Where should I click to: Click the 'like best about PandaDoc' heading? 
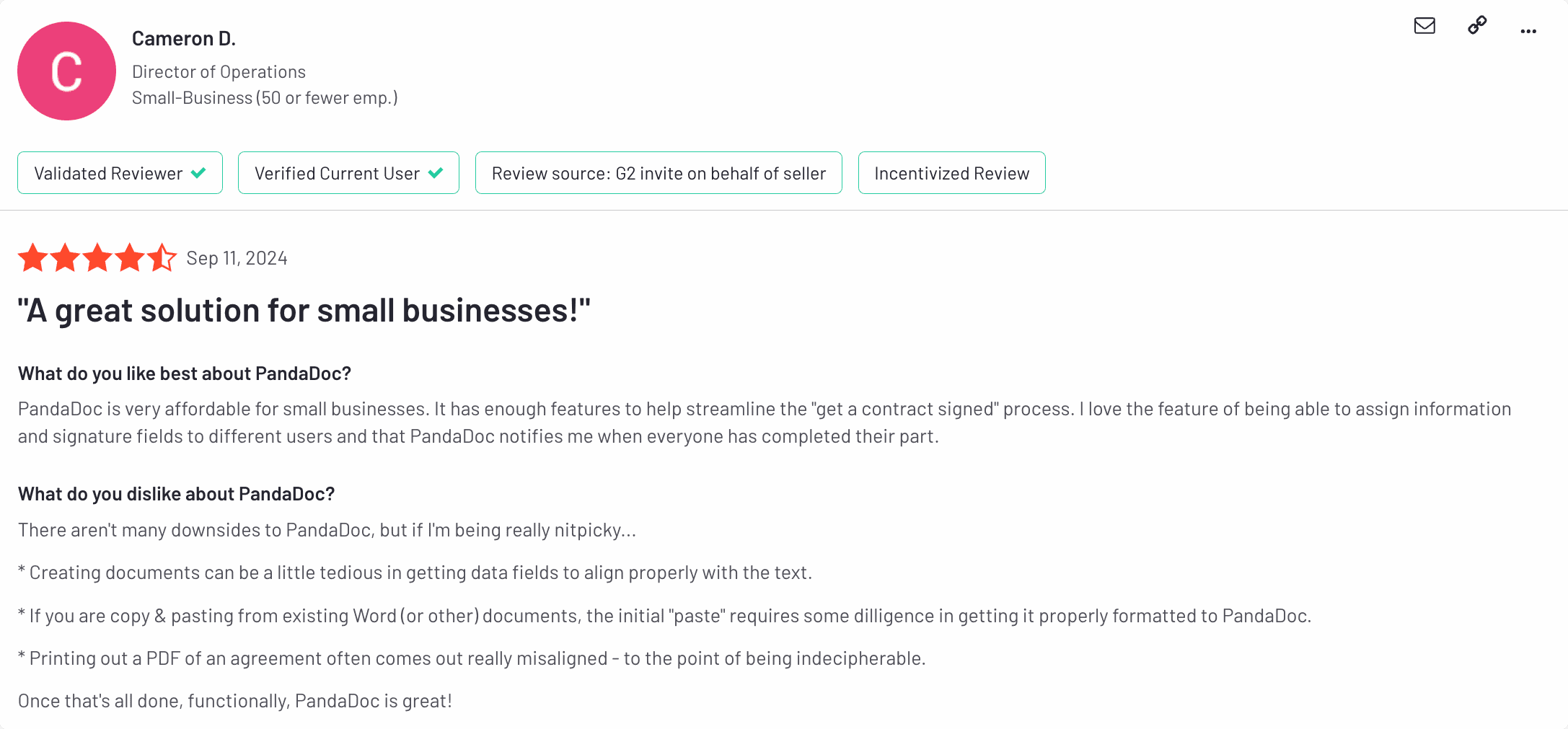tap(185, 374)
